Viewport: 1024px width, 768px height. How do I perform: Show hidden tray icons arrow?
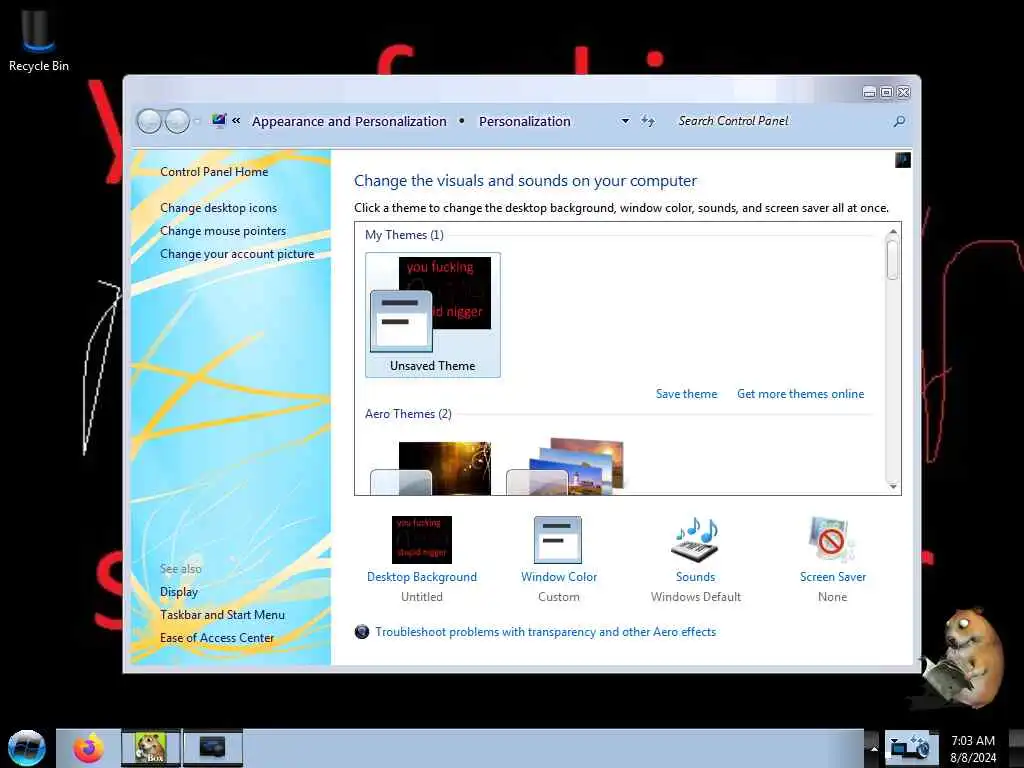(x=874, y=749)
